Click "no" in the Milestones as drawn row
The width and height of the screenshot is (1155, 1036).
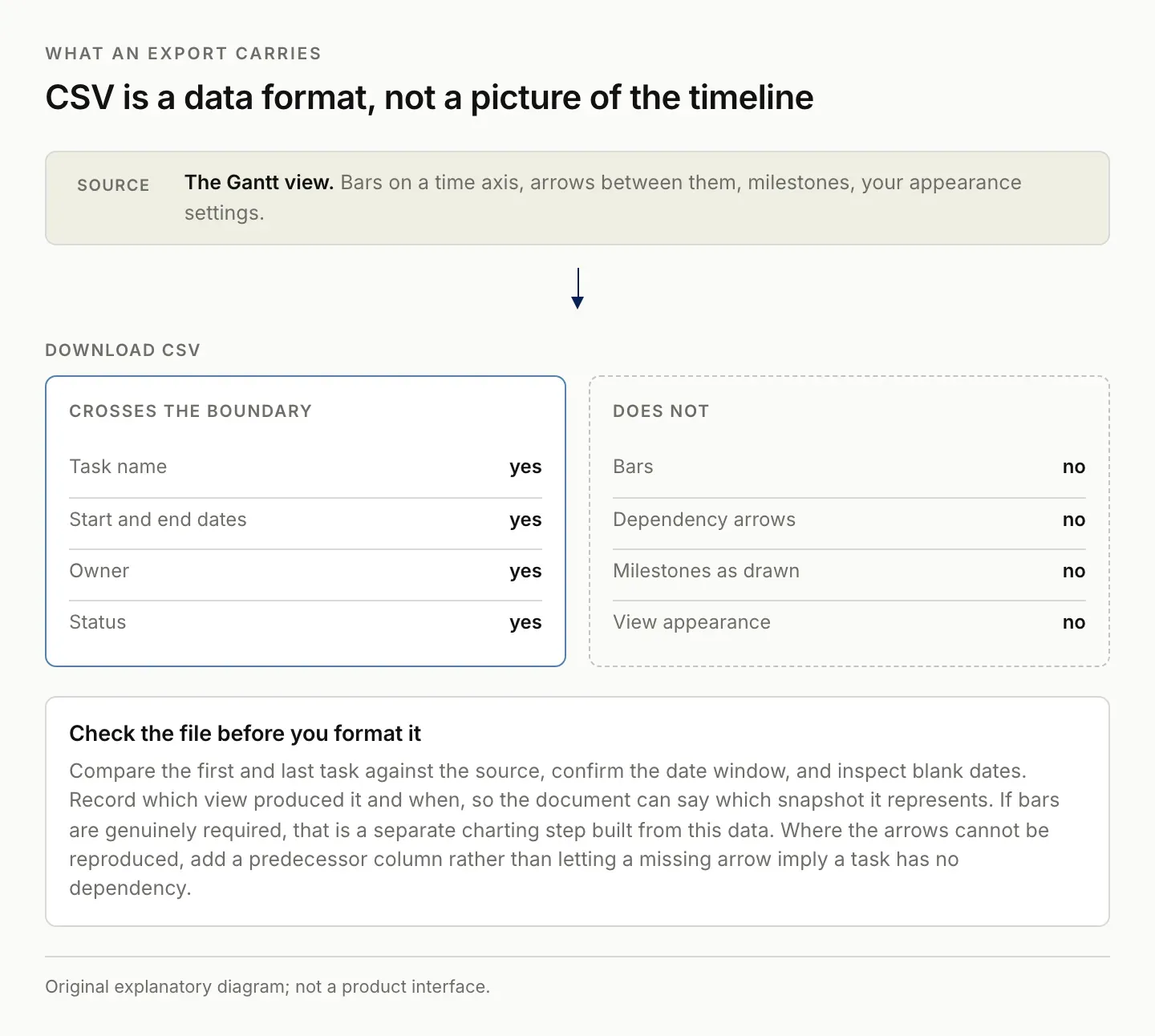pyautogui.click(x=1074, y=571)
